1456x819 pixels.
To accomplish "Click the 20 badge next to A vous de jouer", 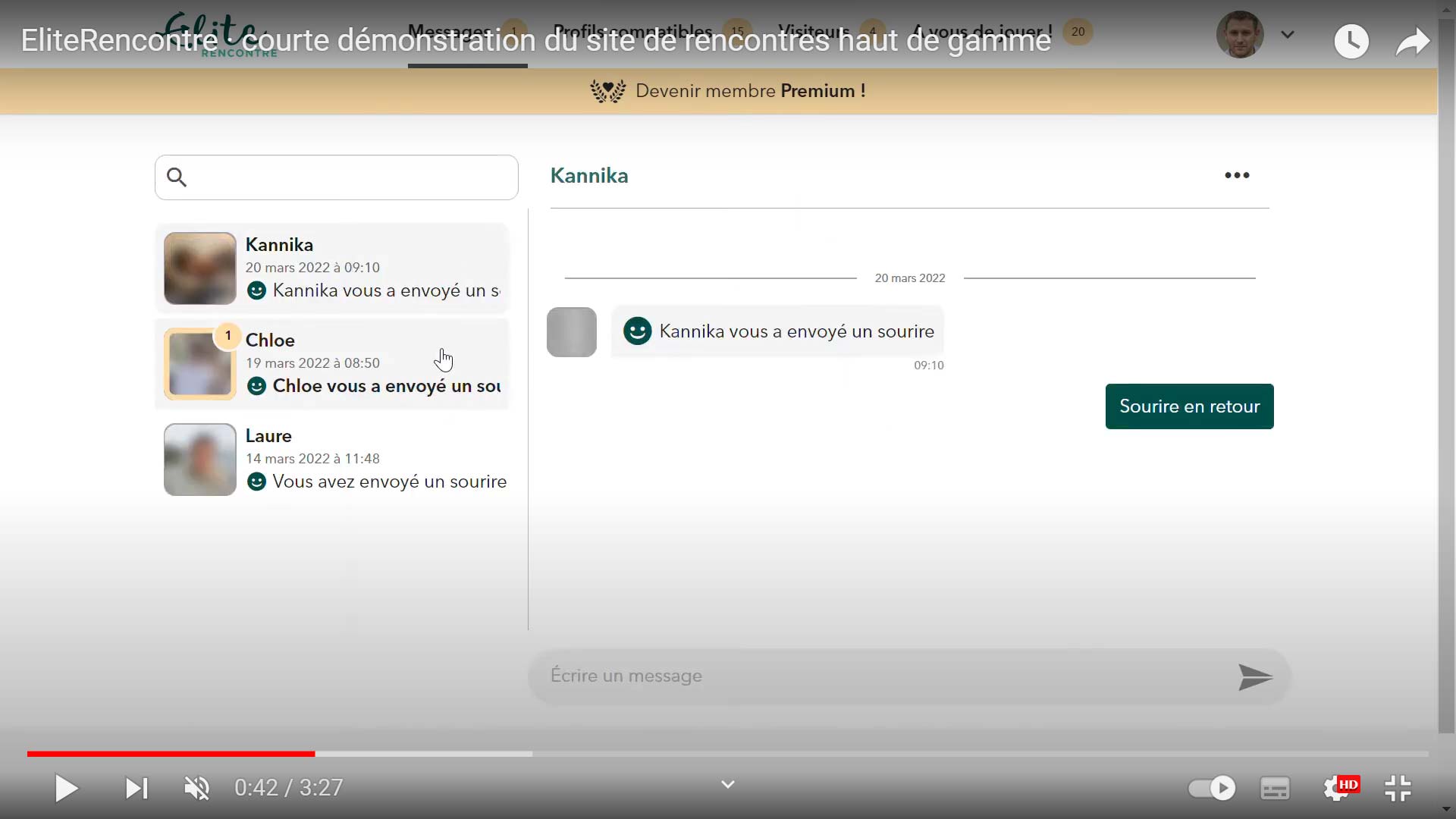I will coord(1078,32).
